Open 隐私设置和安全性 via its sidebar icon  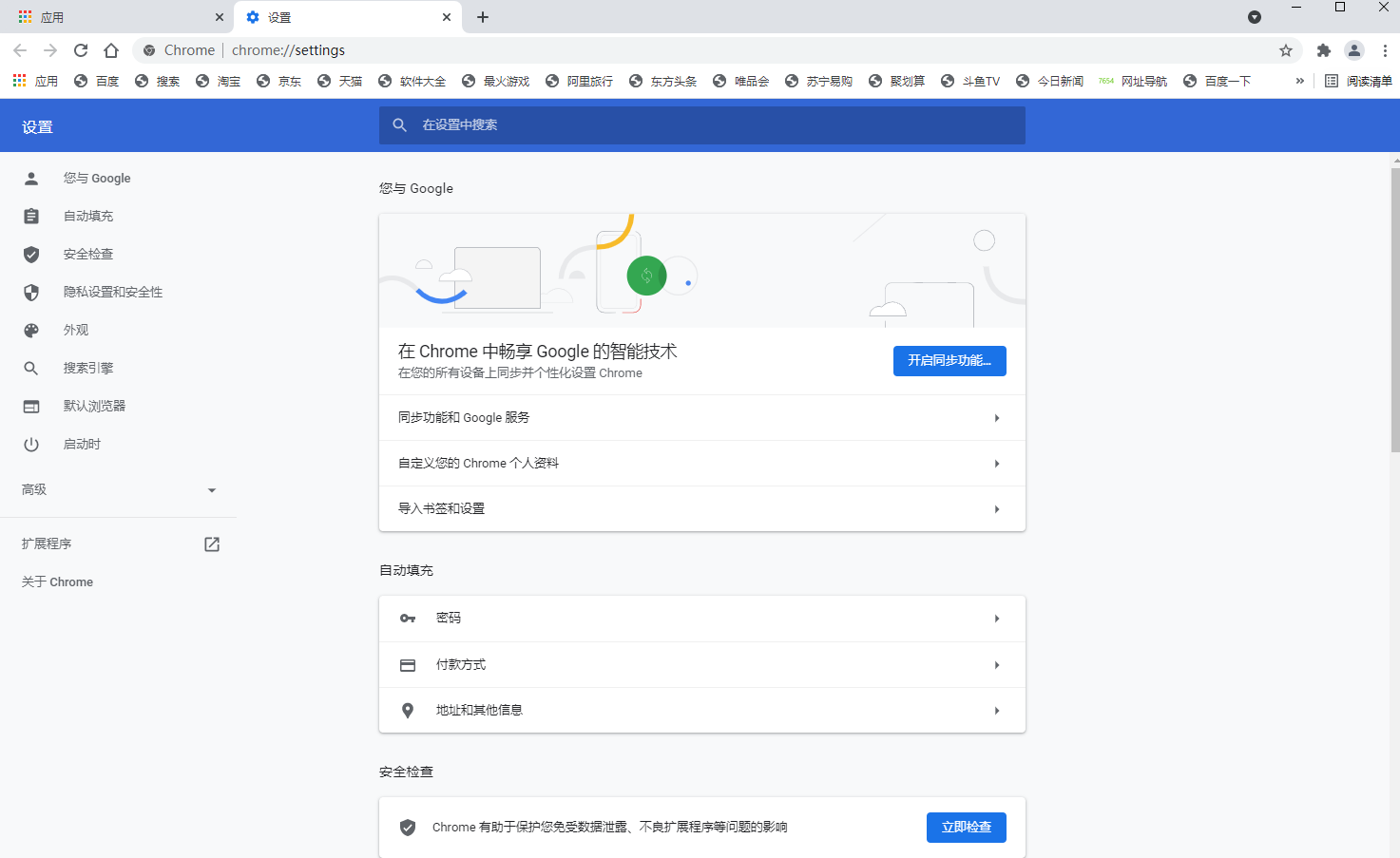click(31, 292)
